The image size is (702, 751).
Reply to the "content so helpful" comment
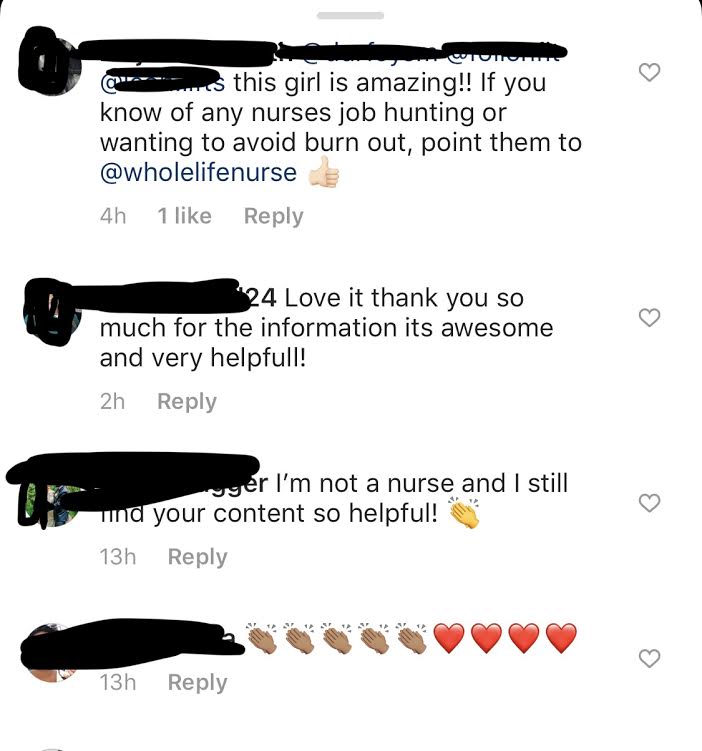click(197, 557)
